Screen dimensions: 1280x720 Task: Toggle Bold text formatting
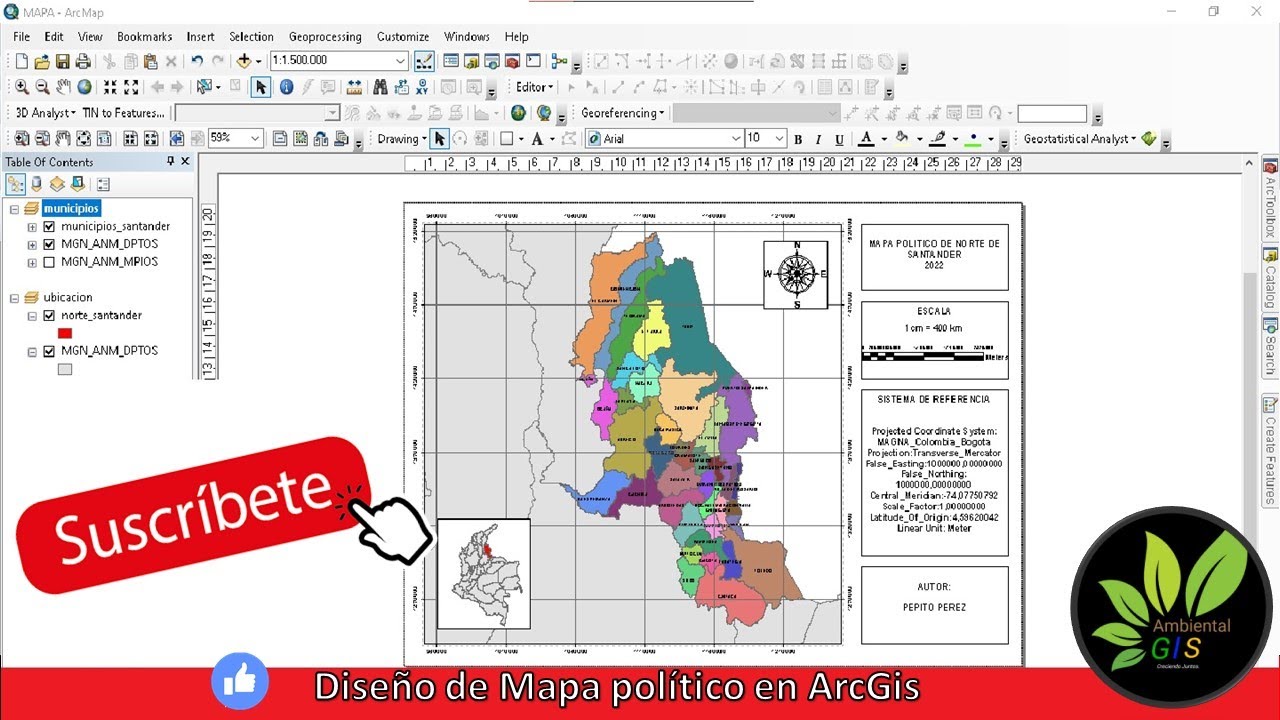click(798, 139)
